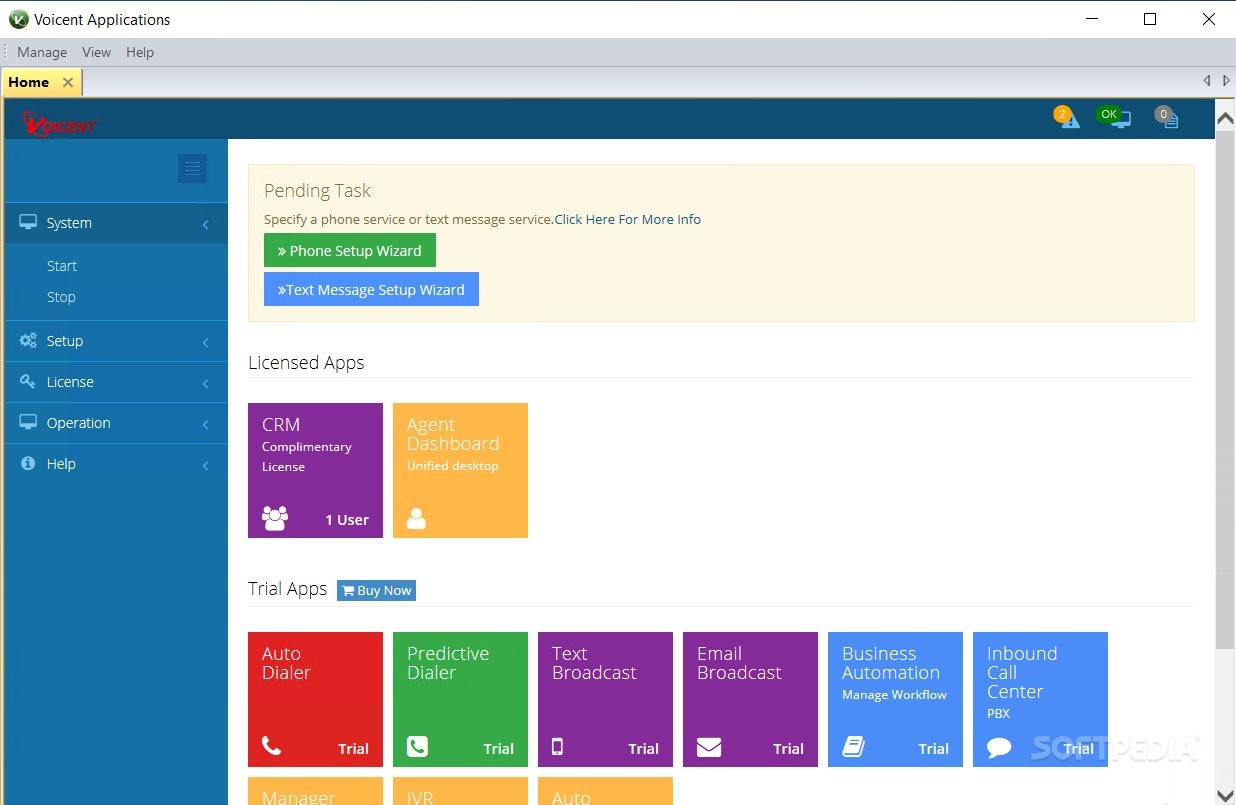Click the page scrollbar down arrow
The image size is (1236, 805).
pos(1225,795)
